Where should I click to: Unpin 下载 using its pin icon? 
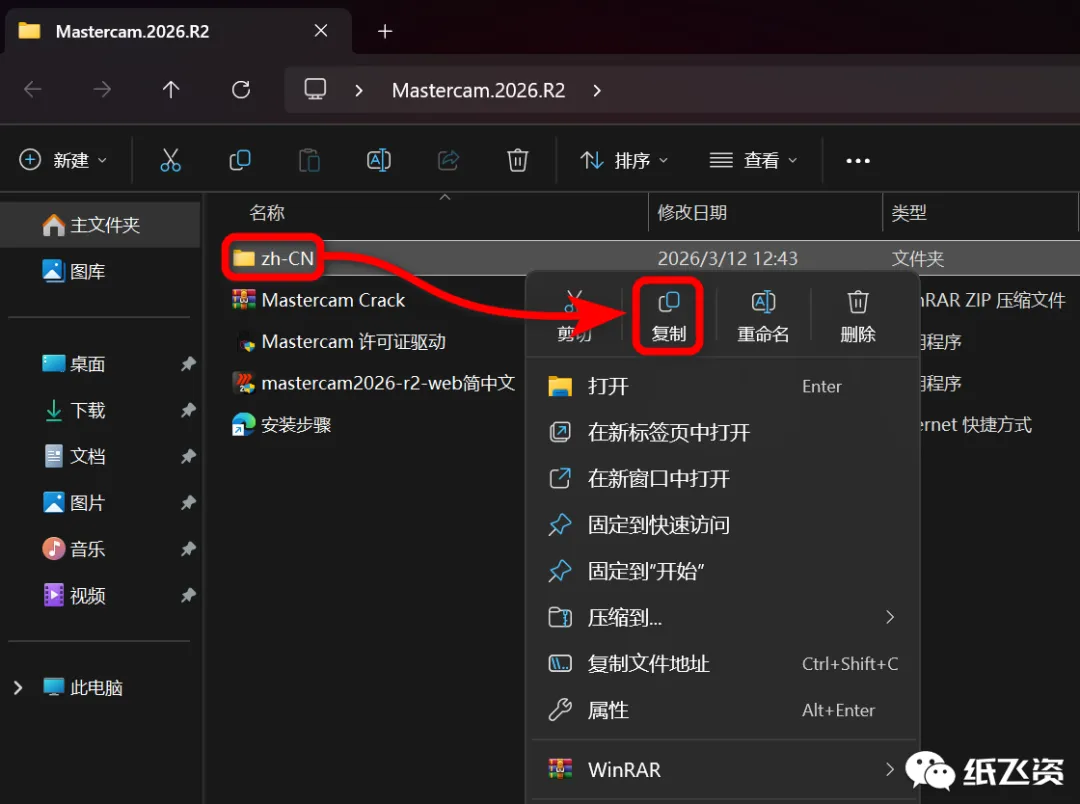[188, 411]
